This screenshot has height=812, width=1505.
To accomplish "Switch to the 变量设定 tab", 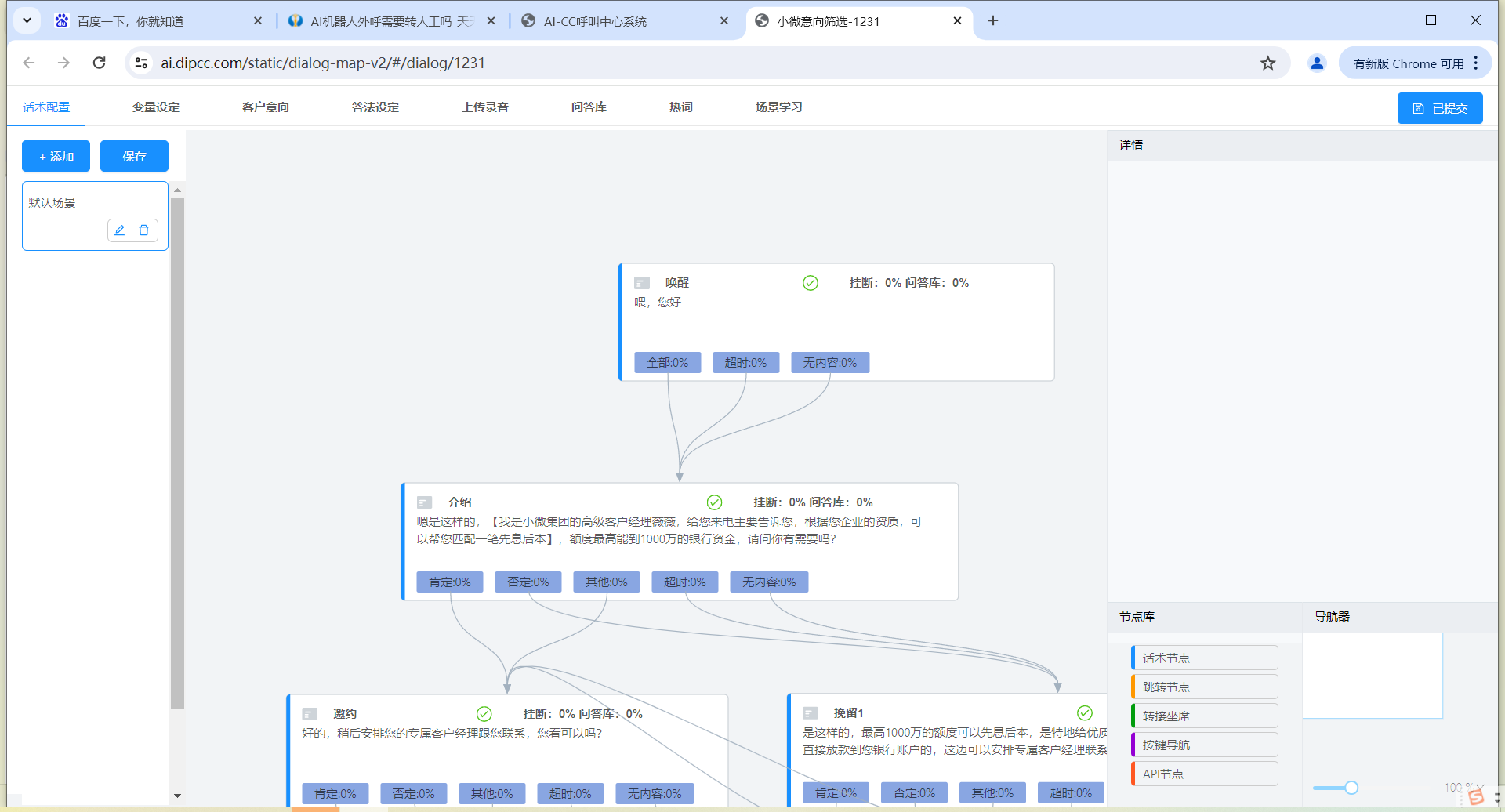I will tap(155, 107).
